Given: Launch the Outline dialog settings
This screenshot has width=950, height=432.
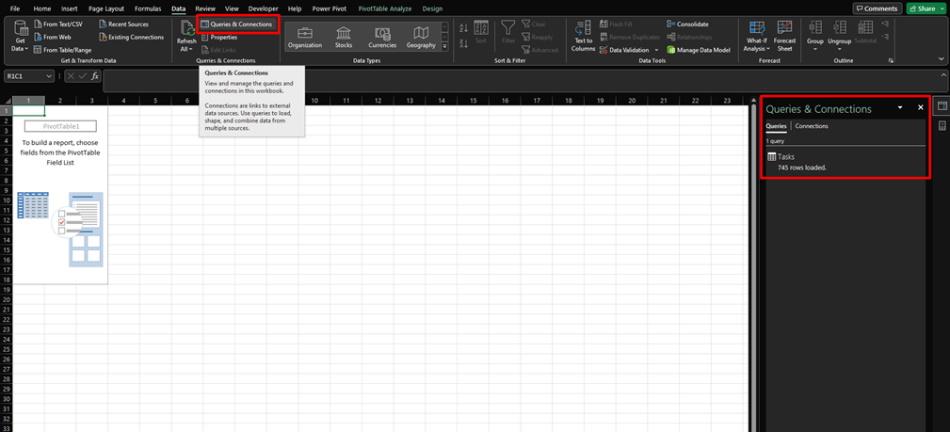Looking at the screenshot, I should pos(891,61).
